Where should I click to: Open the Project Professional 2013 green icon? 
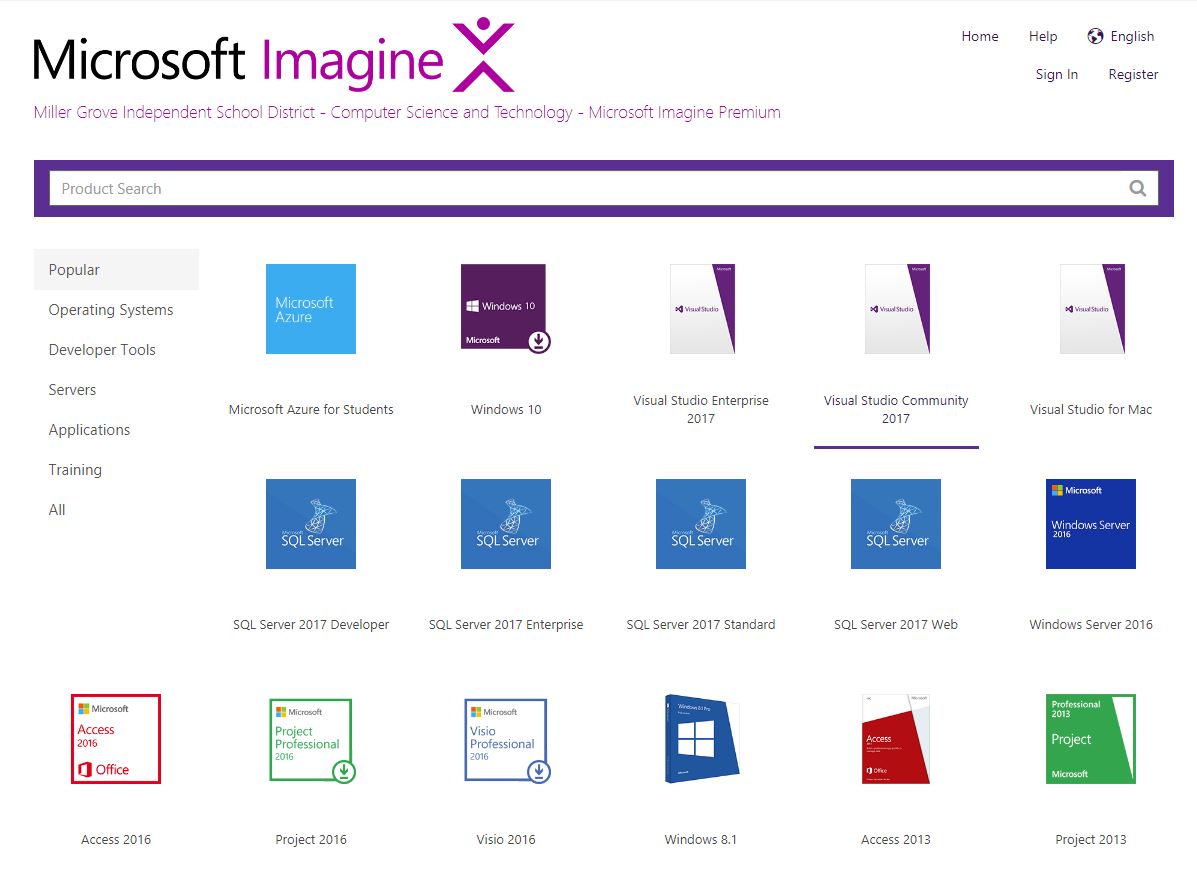click(1091, 739)
